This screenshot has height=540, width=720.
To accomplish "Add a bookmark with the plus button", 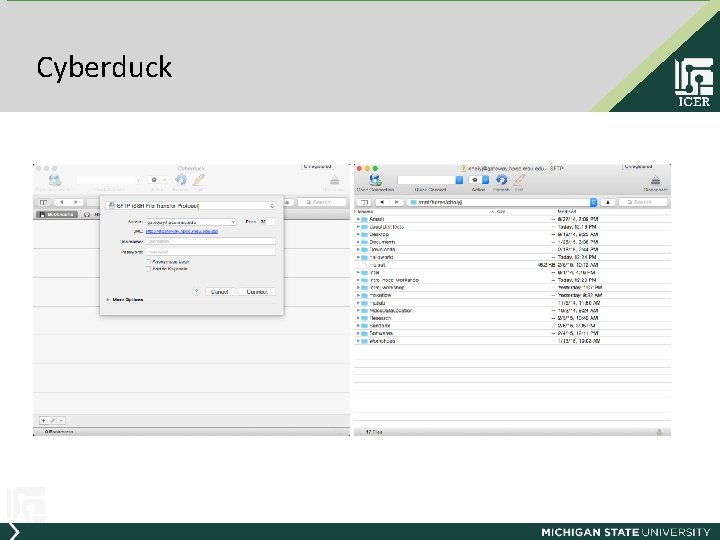I will [x=44, y=421].
